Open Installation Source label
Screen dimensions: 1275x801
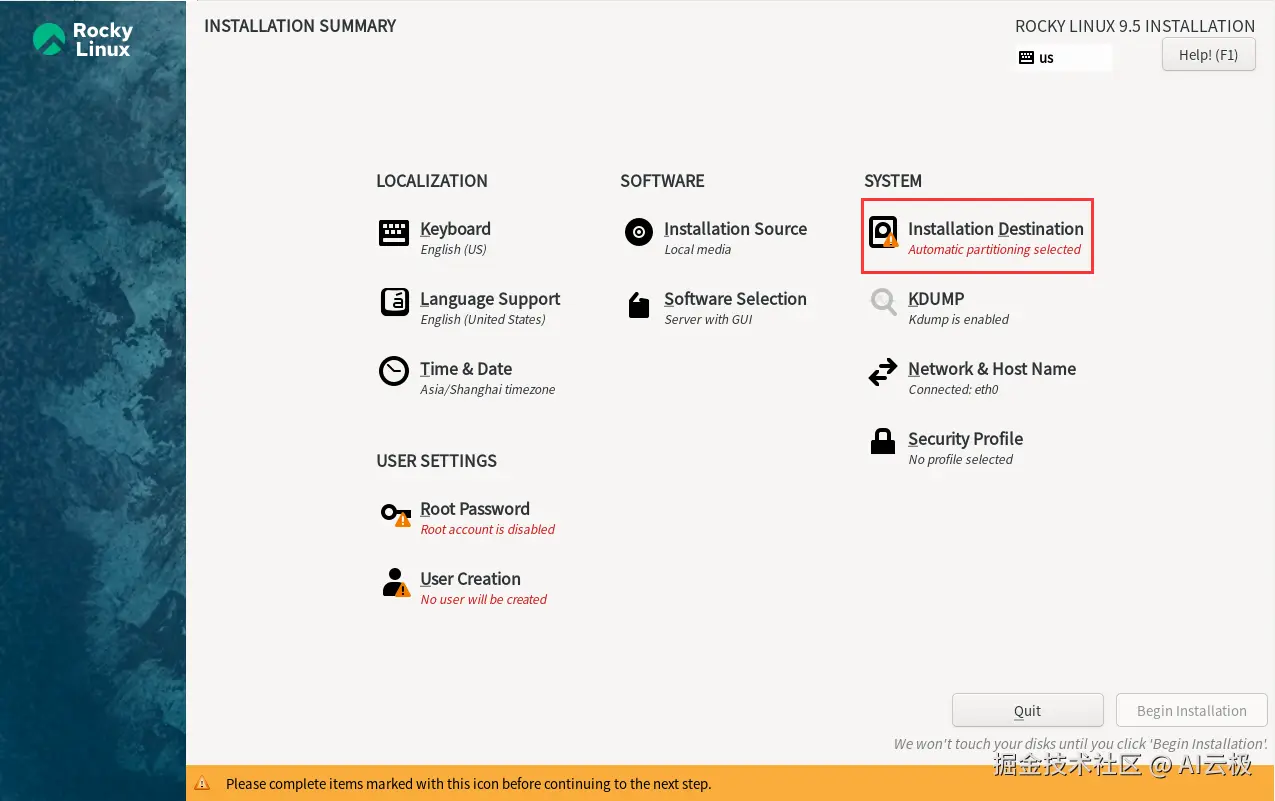click(735, 229)
